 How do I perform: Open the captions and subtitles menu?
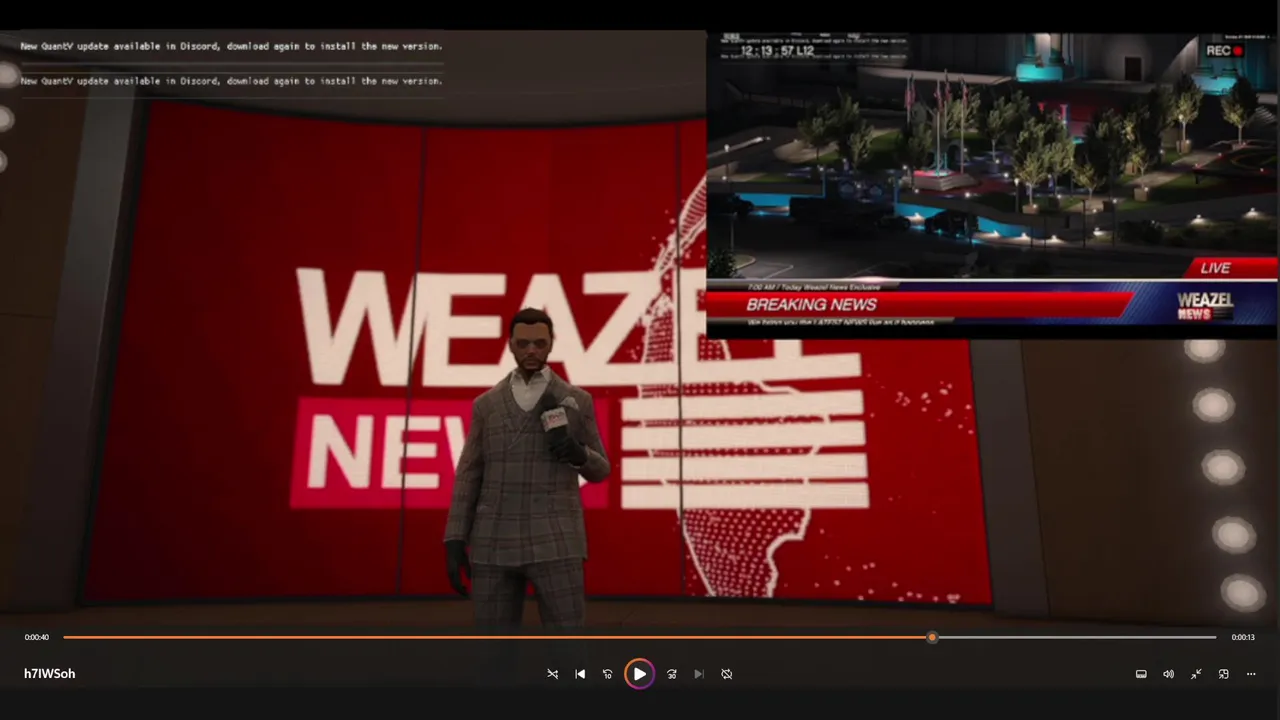tap(1141, 674)
